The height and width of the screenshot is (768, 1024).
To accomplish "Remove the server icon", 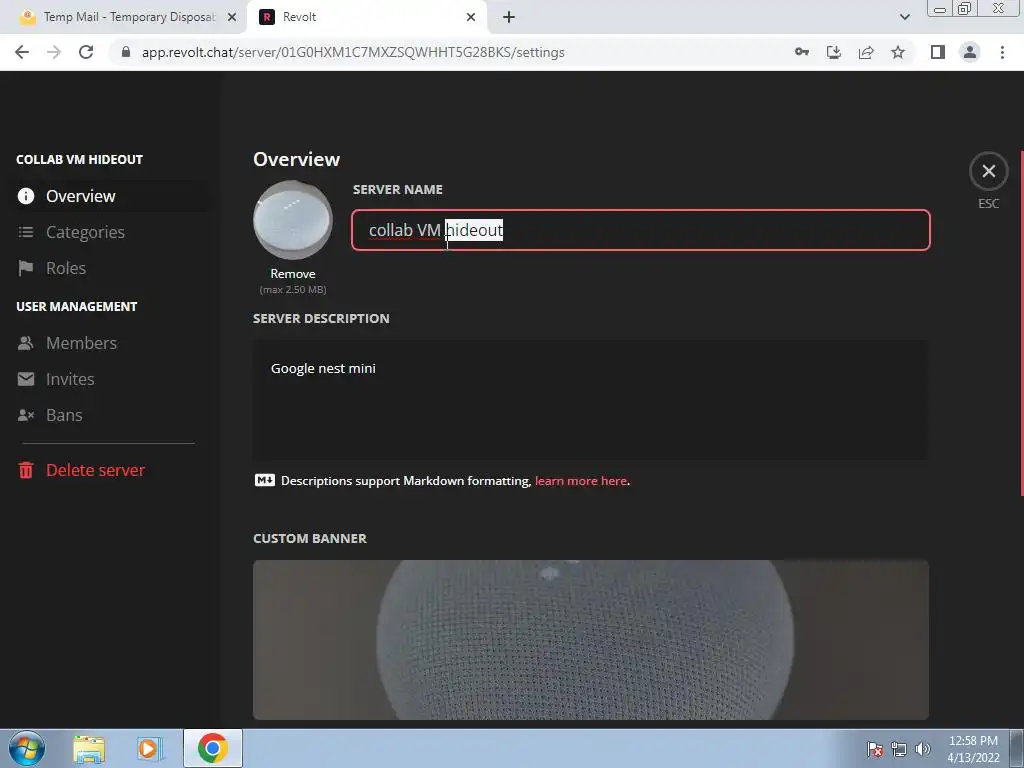I will 293,274.
